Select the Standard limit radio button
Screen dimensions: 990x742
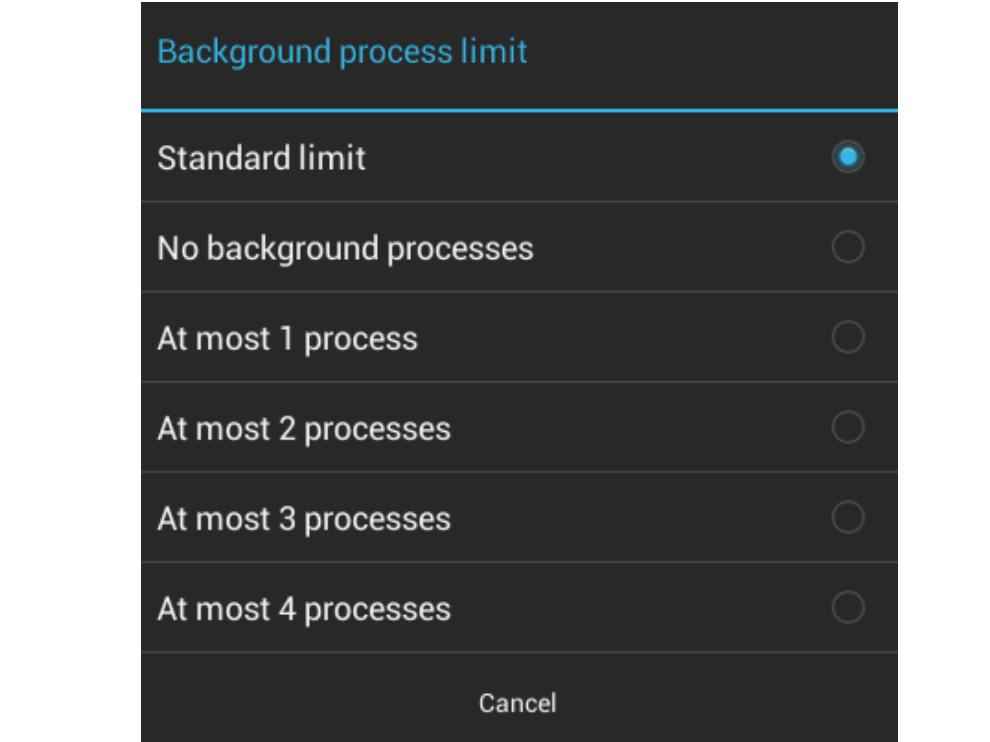pos(847,157)
